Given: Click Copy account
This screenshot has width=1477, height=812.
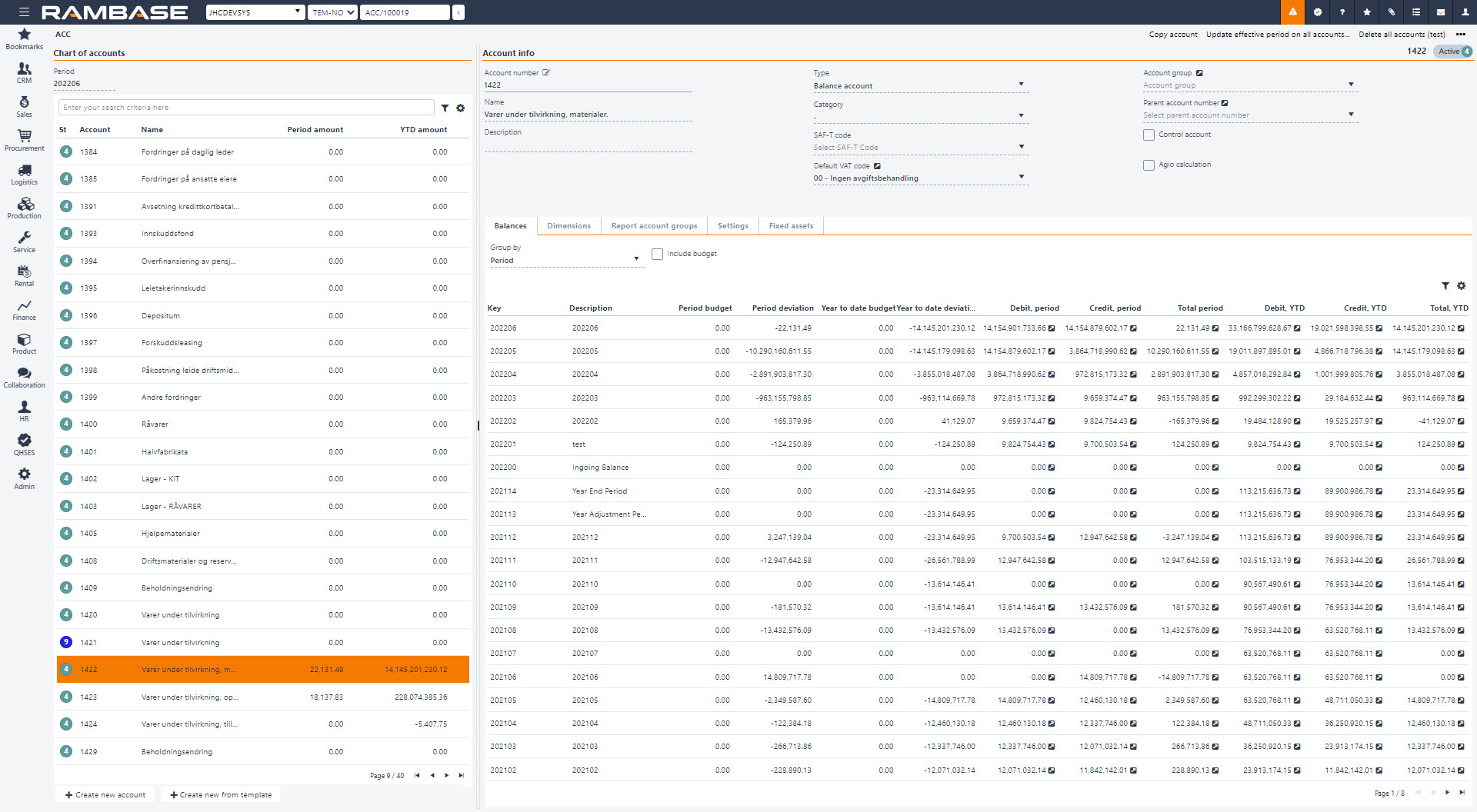Looking at the screenshot, I should pyautogui.click(x=1172, y=35).
